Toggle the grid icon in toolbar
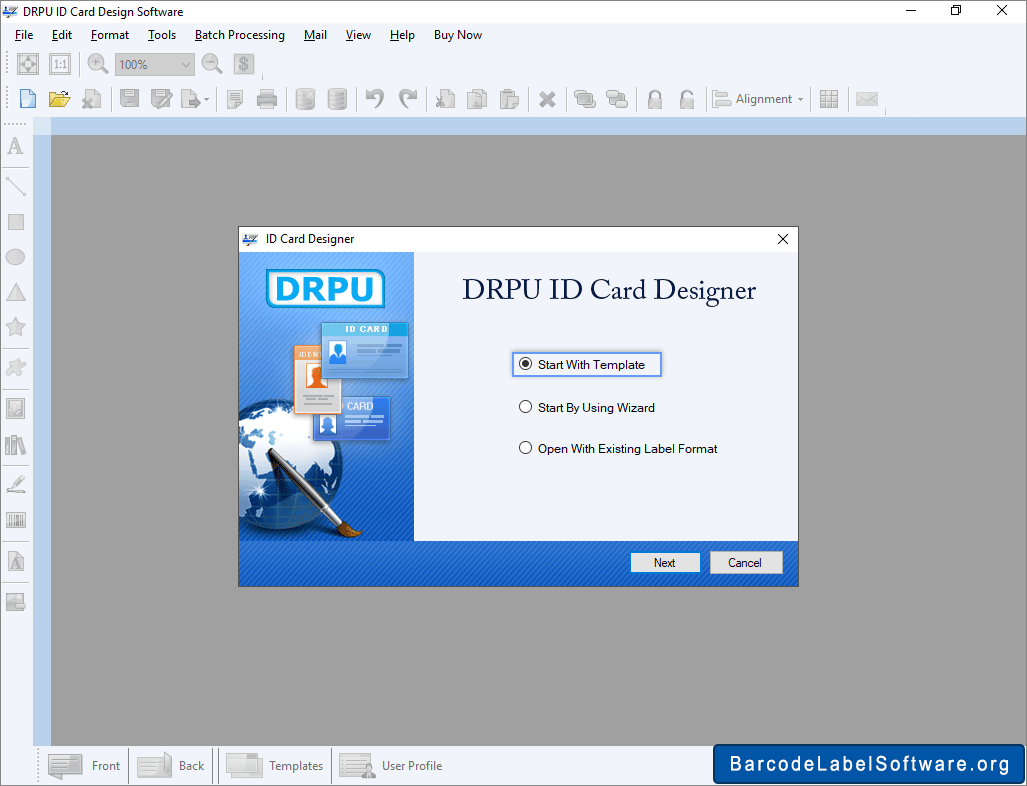The image size is (1027, 786). (x=829, y=99)
